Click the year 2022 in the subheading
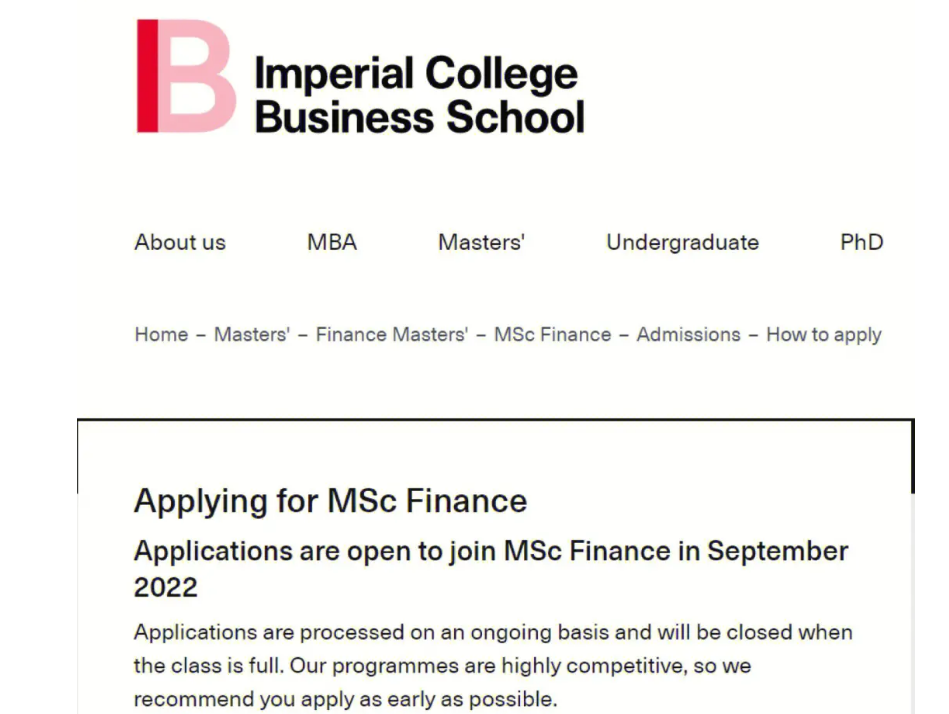The width and height of the screenshot is (949, 714). [x=166, y=587]
